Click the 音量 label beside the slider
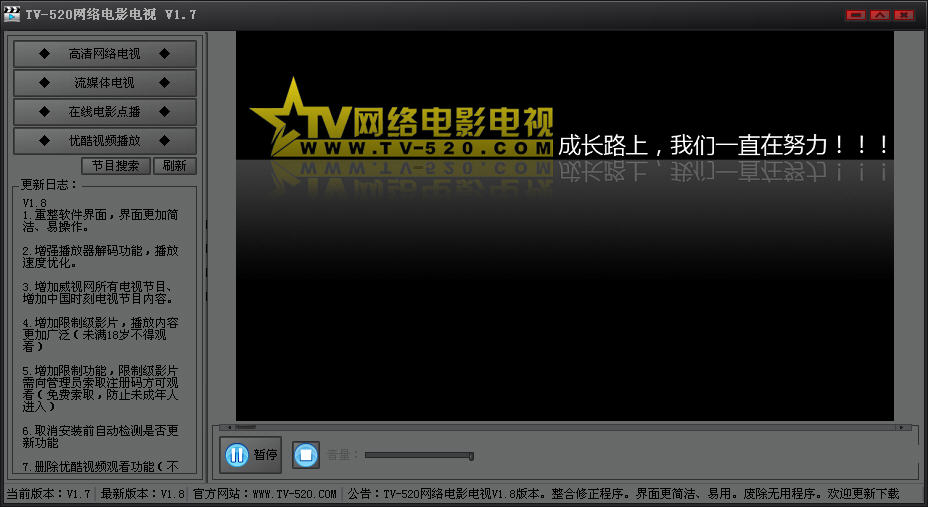This screenshot has width=928, height=507. pos(343,455)
